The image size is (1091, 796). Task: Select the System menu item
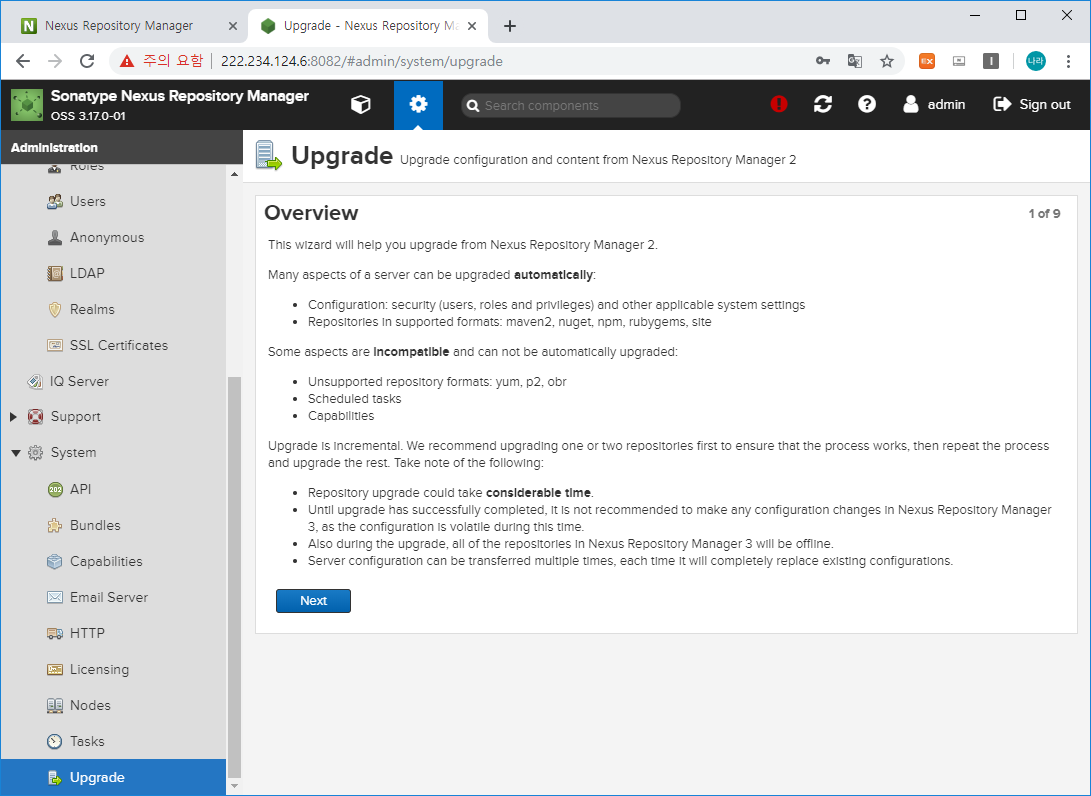74,452
